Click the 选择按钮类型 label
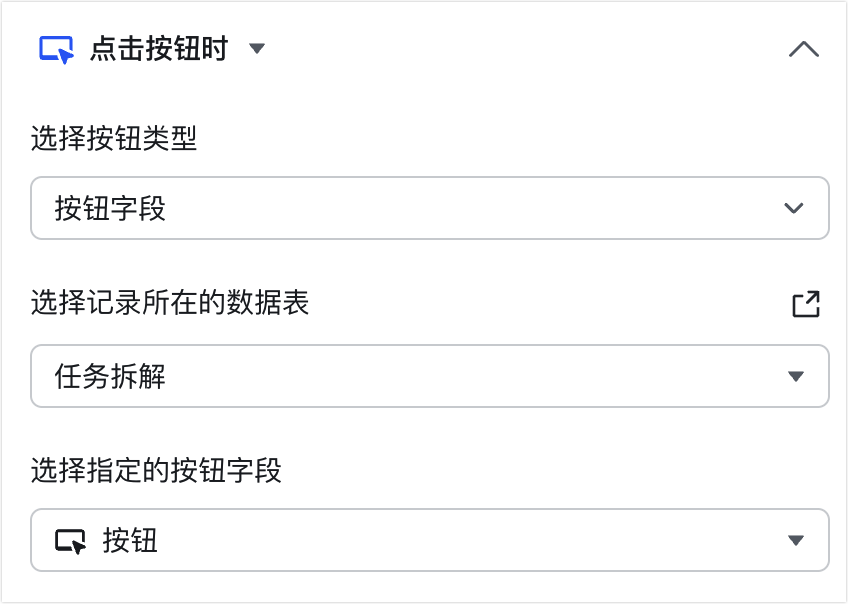This screenshot has width=848, height=604. 114,138
